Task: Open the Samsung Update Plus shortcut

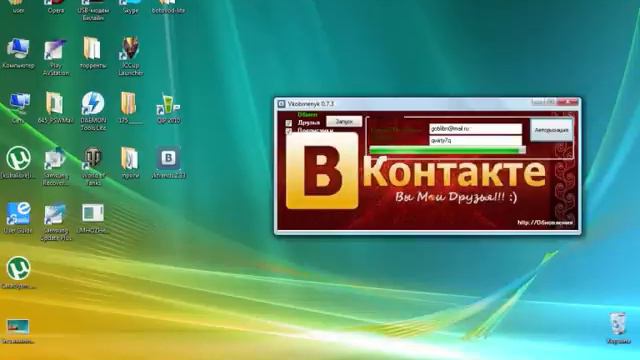Action: (x=56, y=222)
